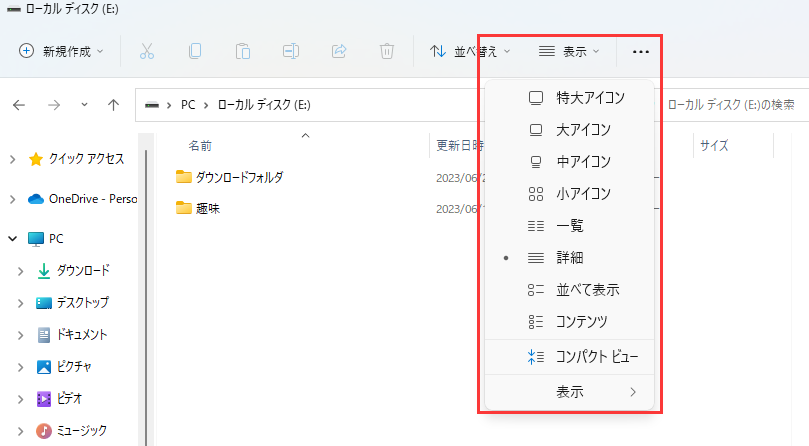Select コンテンツ view option
The height and width of the screenshot is (446, 809).
[570, 322]
